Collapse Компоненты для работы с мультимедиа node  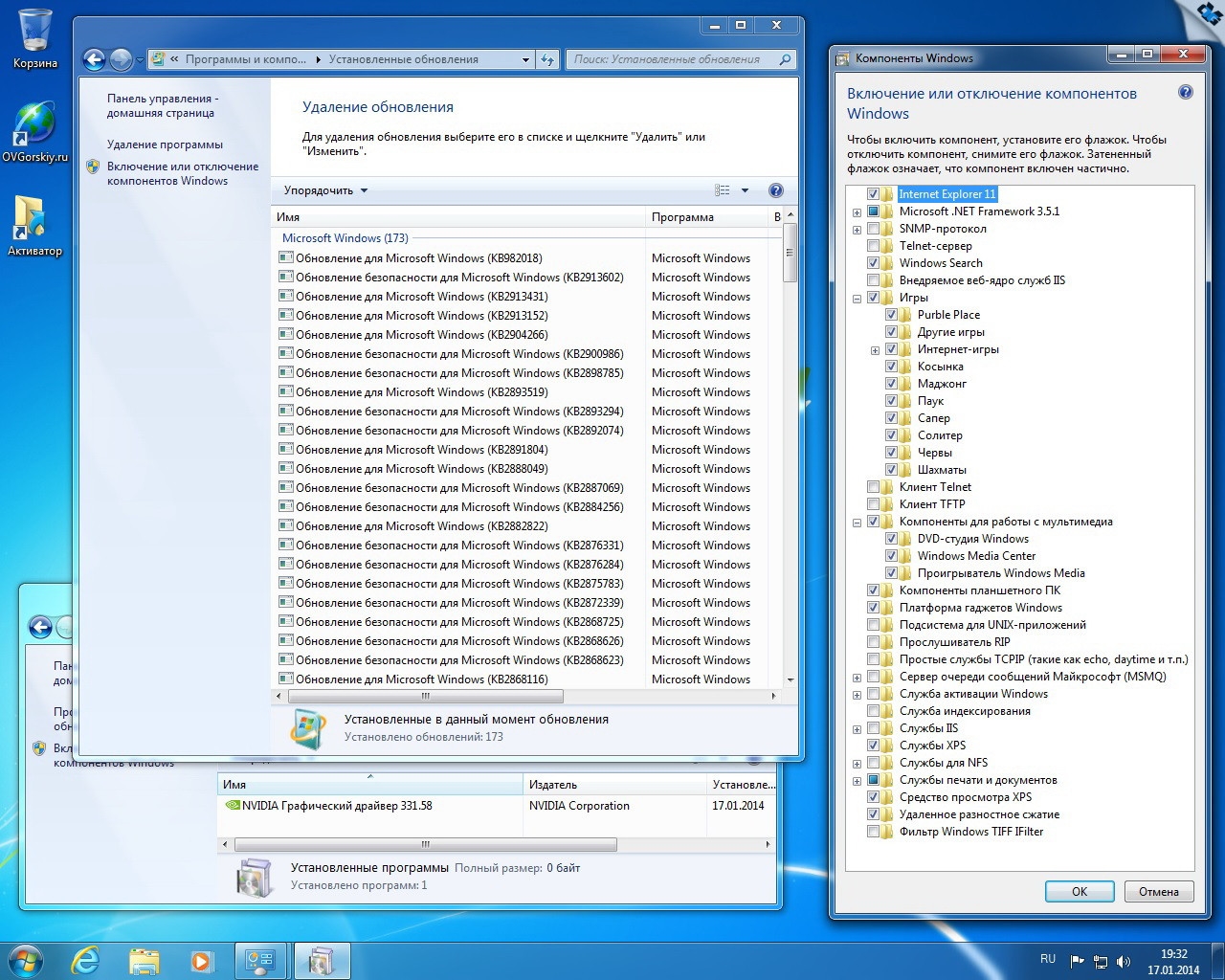click(857, 523)
